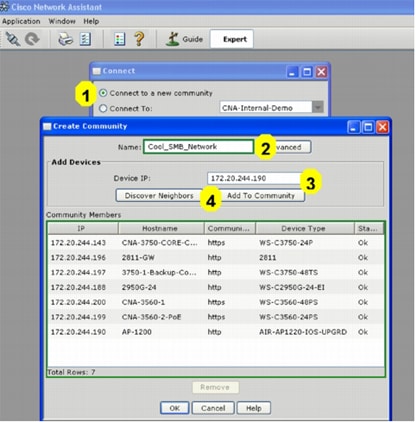Click the OK button
The height and width of the screenshot is (422, 416).
click(174, 408)
